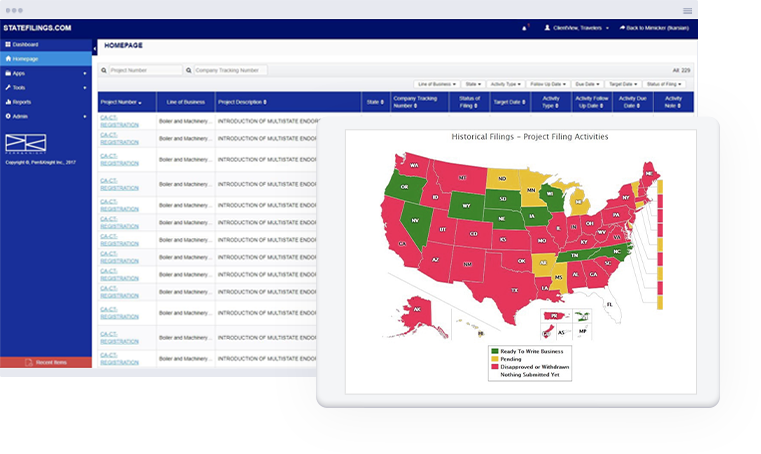The image size is (761, 454).
Task: Open the first CA-CT-REGISTRATION project link
Action: (119, 122)
